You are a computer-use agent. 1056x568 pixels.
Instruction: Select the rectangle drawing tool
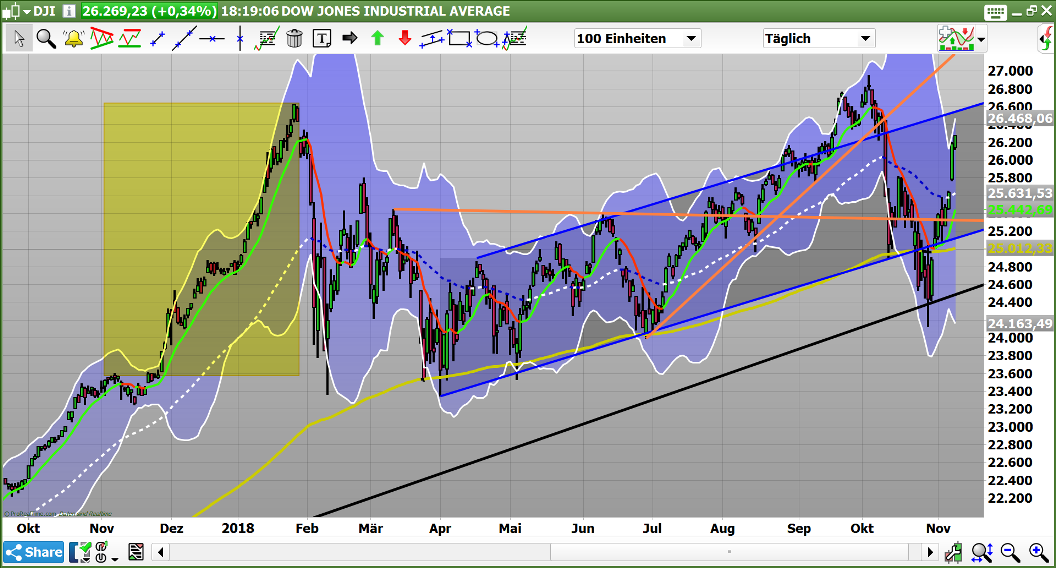tap(460, 38)
